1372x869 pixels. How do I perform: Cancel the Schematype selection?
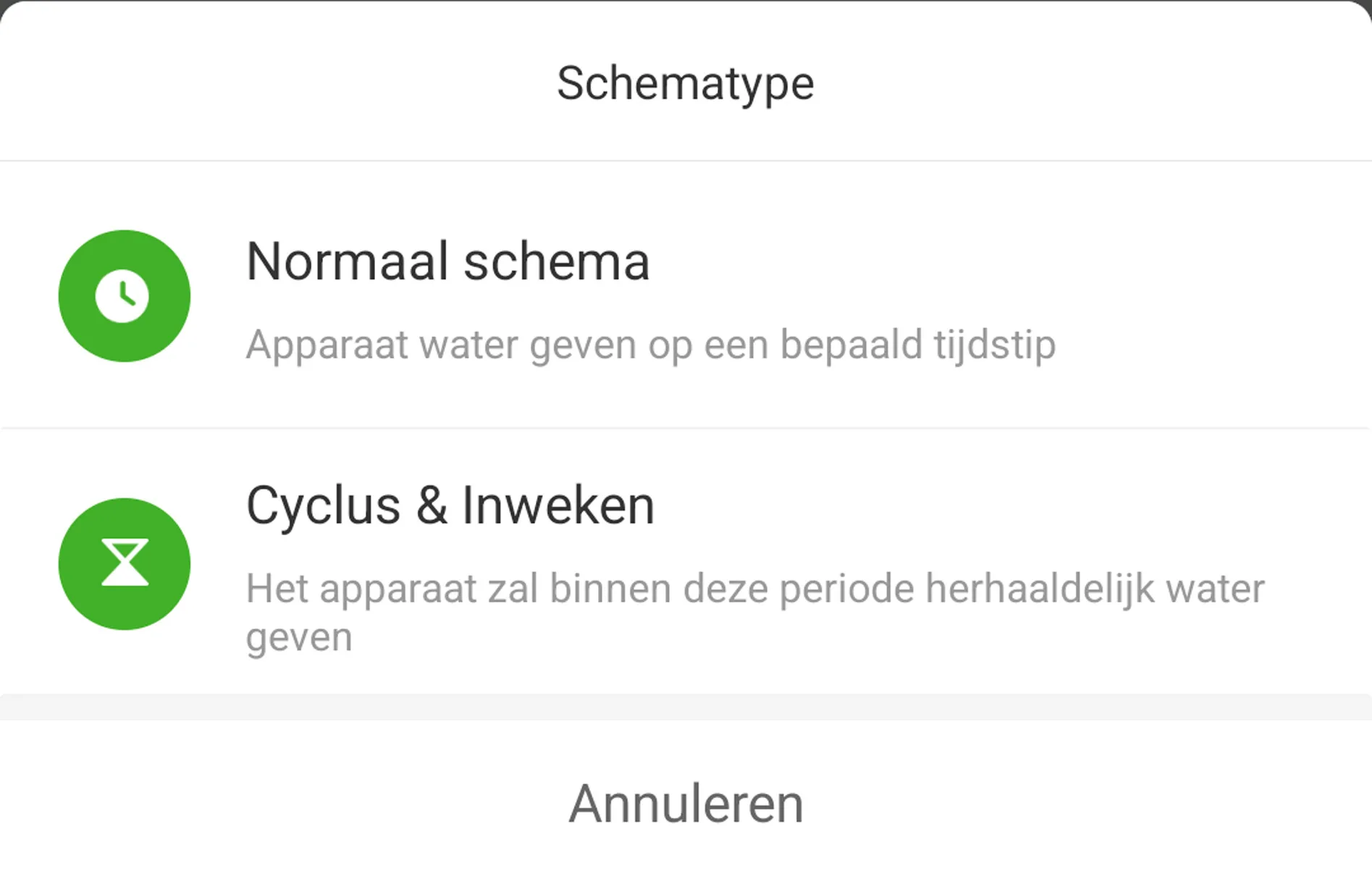tap(686, 804)
